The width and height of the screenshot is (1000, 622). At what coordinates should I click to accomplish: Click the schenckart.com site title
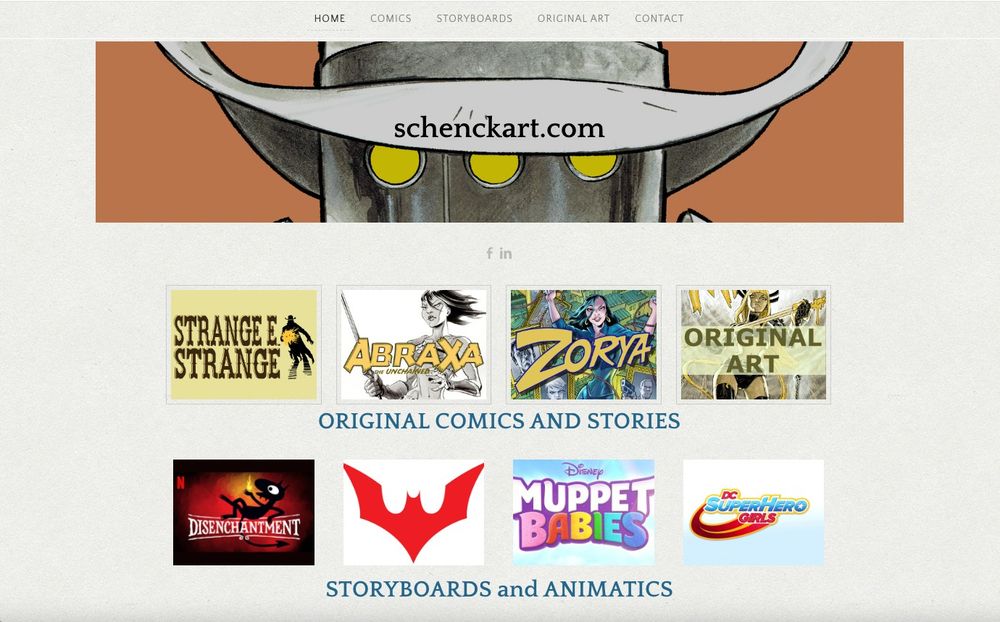click(499, 128)
